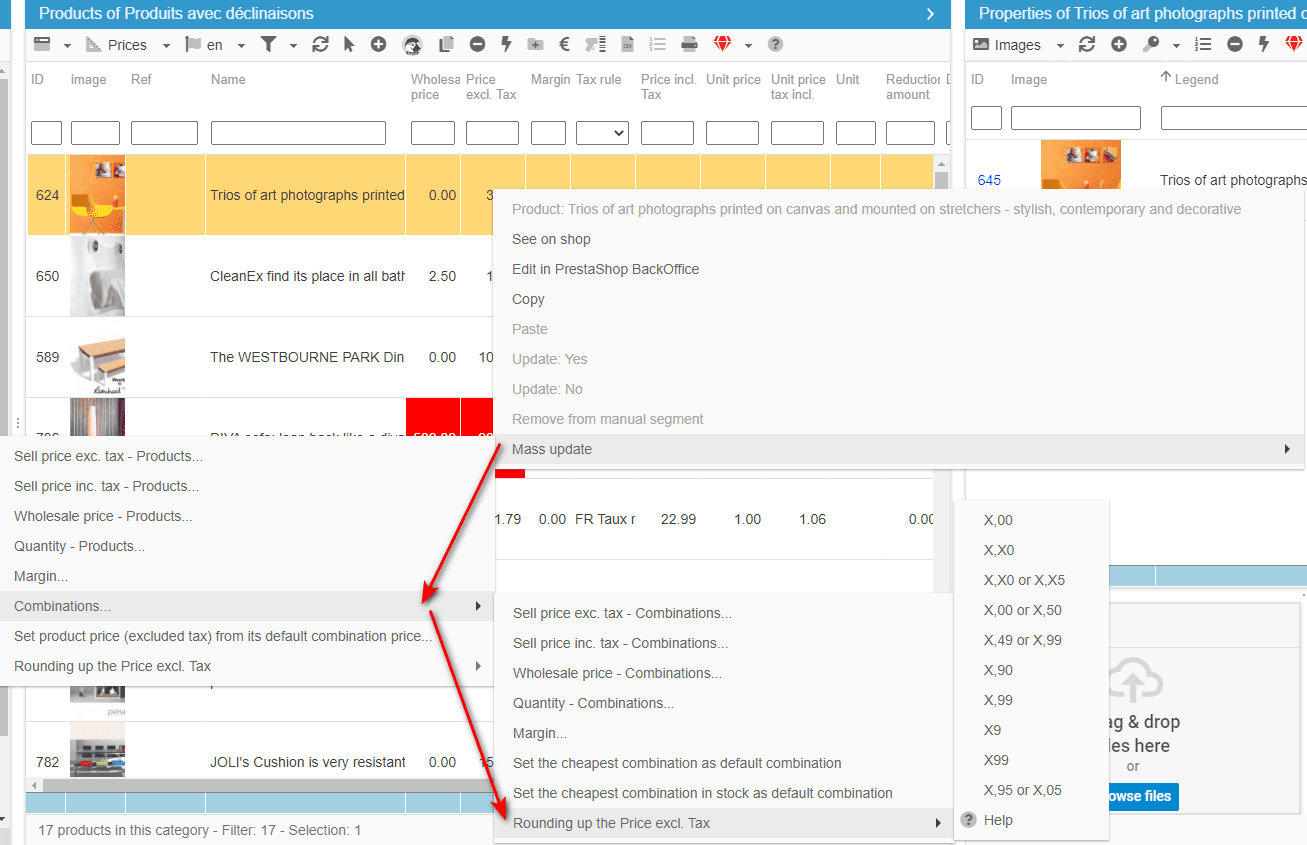
Task: Click the cursor selection icon in products toolbar
Action: pyautogui.click(x=349, y=45)
